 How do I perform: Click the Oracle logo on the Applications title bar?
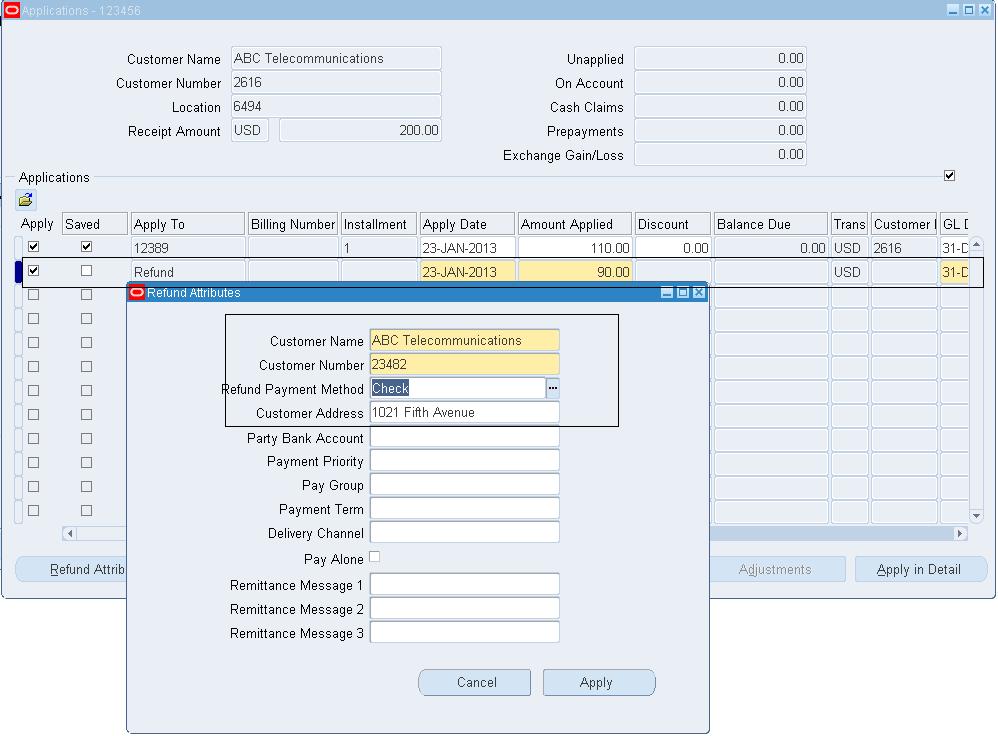pyautogui.click(x=11, y=9)
